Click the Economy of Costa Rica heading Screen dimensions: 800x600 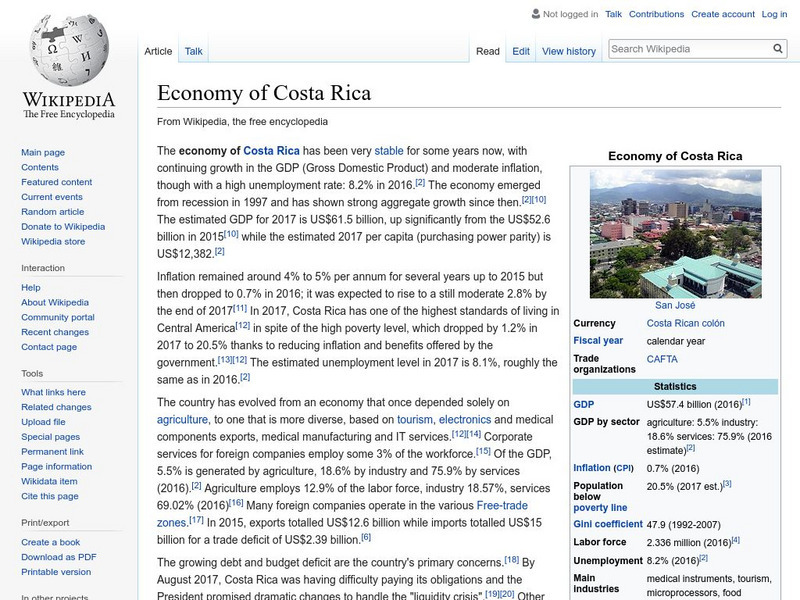[264, 93]
